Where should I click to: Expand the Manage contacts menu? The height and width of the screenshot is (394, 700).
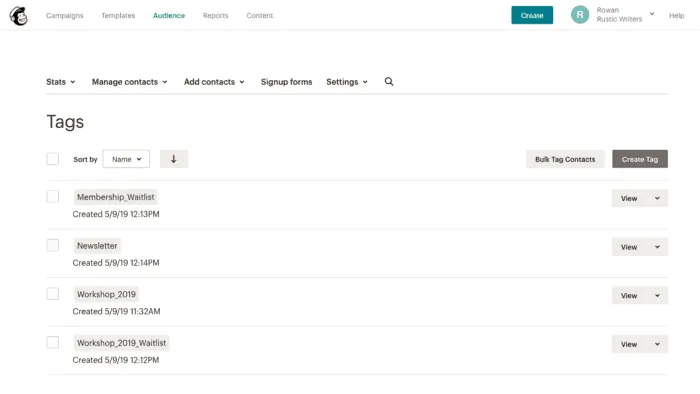tap(129, 82)
